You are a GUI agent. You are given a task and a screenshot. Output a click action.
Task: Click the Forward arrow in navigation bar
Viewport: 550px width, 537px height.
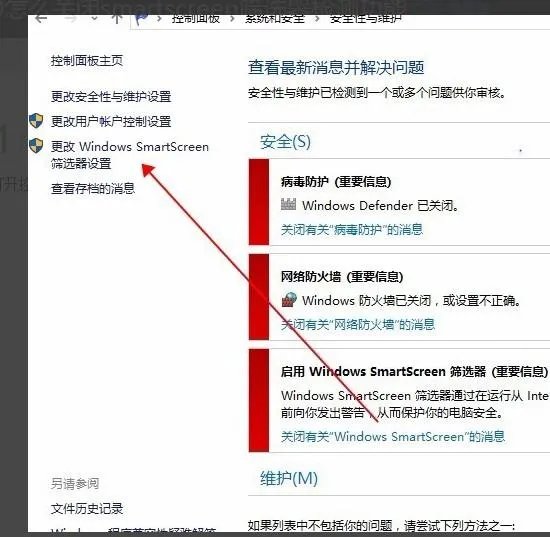71,19
